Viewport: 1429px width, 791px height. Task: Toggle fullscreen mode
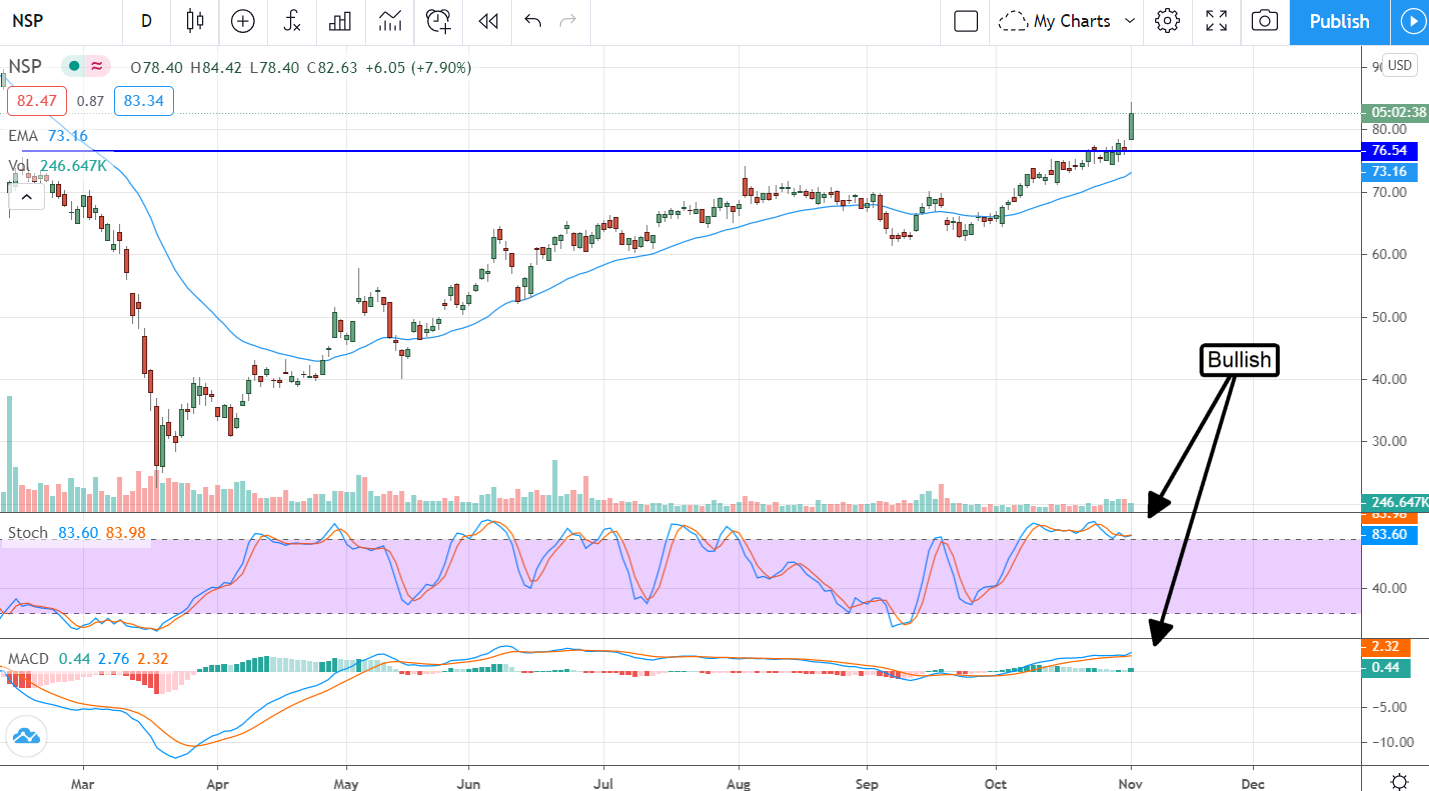pos(1216,21)
